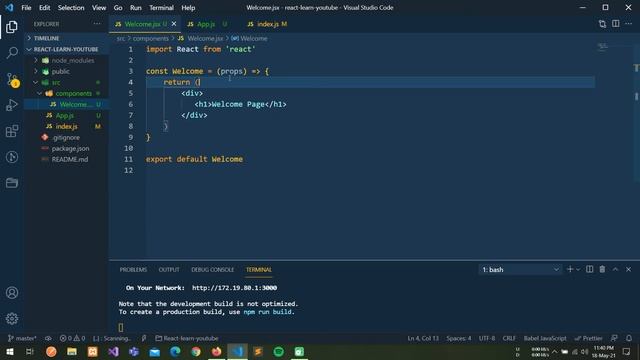Click the Welcome symbol in breadcrumbs
This screenshot has width=640, height=360.
pyautogui.click(x=249, y=38)
